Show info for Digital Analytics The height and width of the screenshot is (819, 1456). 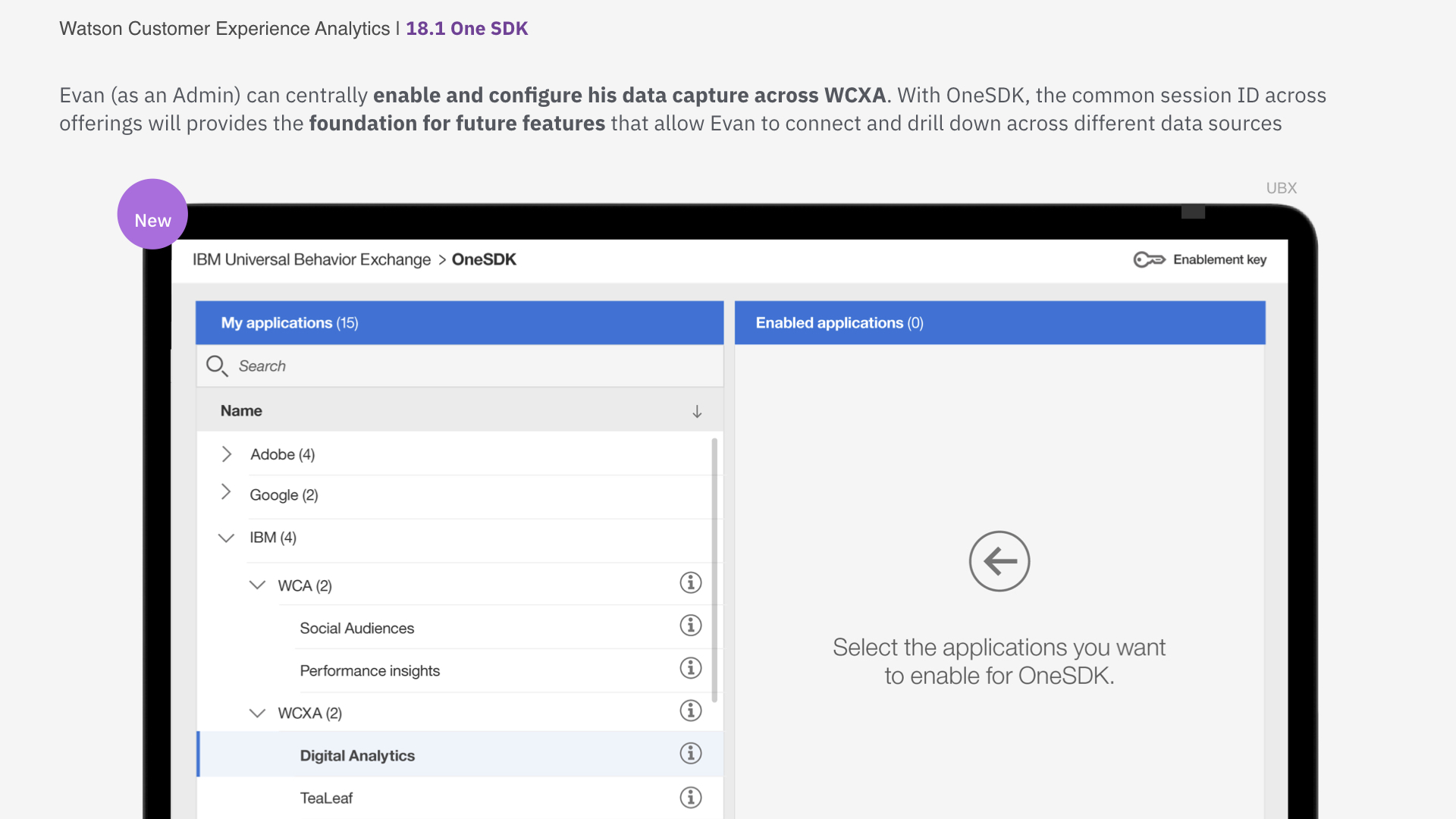coord(690,753)
